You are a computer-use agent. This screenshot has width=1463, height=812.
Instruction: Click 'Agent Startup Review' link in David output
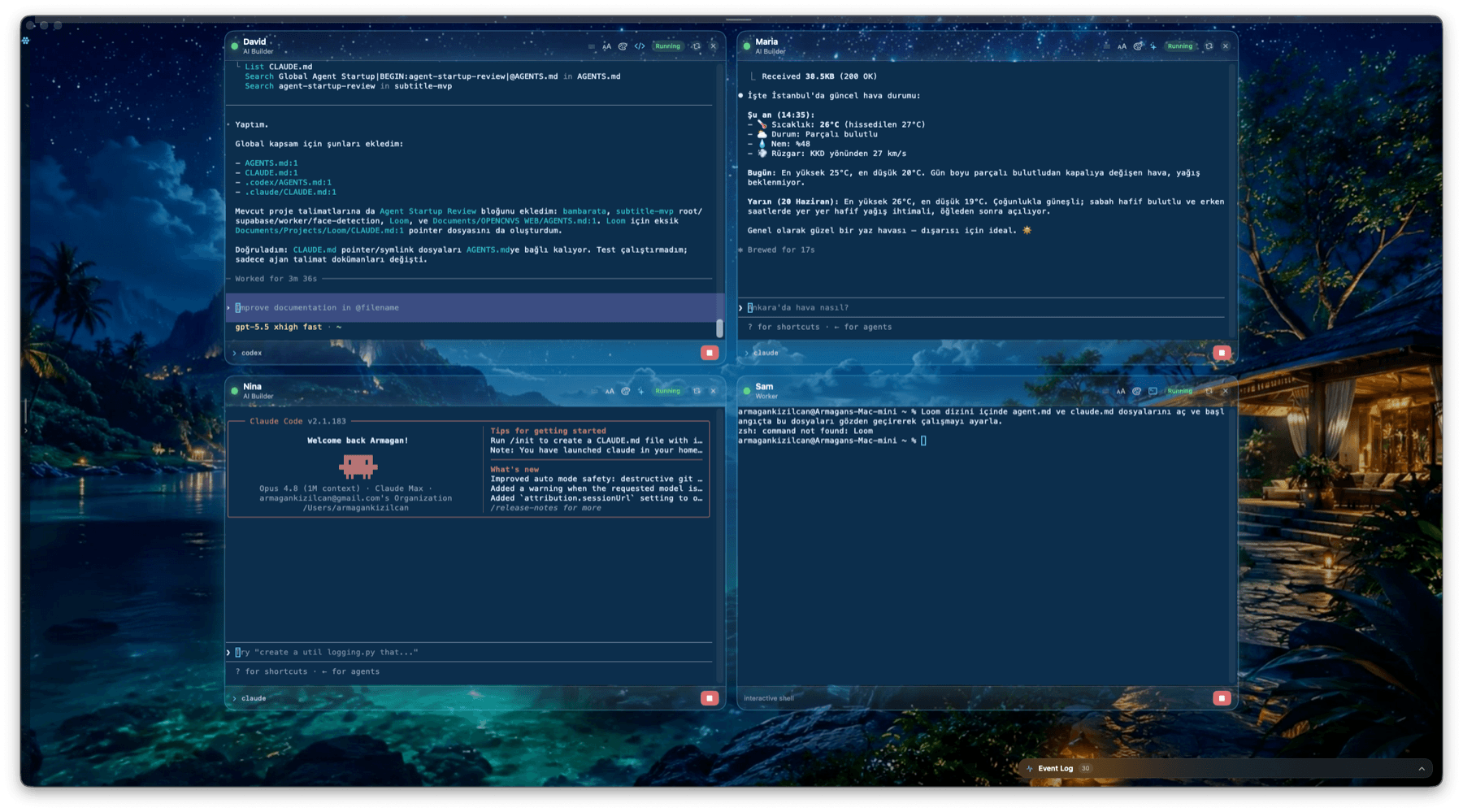coord(428,211)
